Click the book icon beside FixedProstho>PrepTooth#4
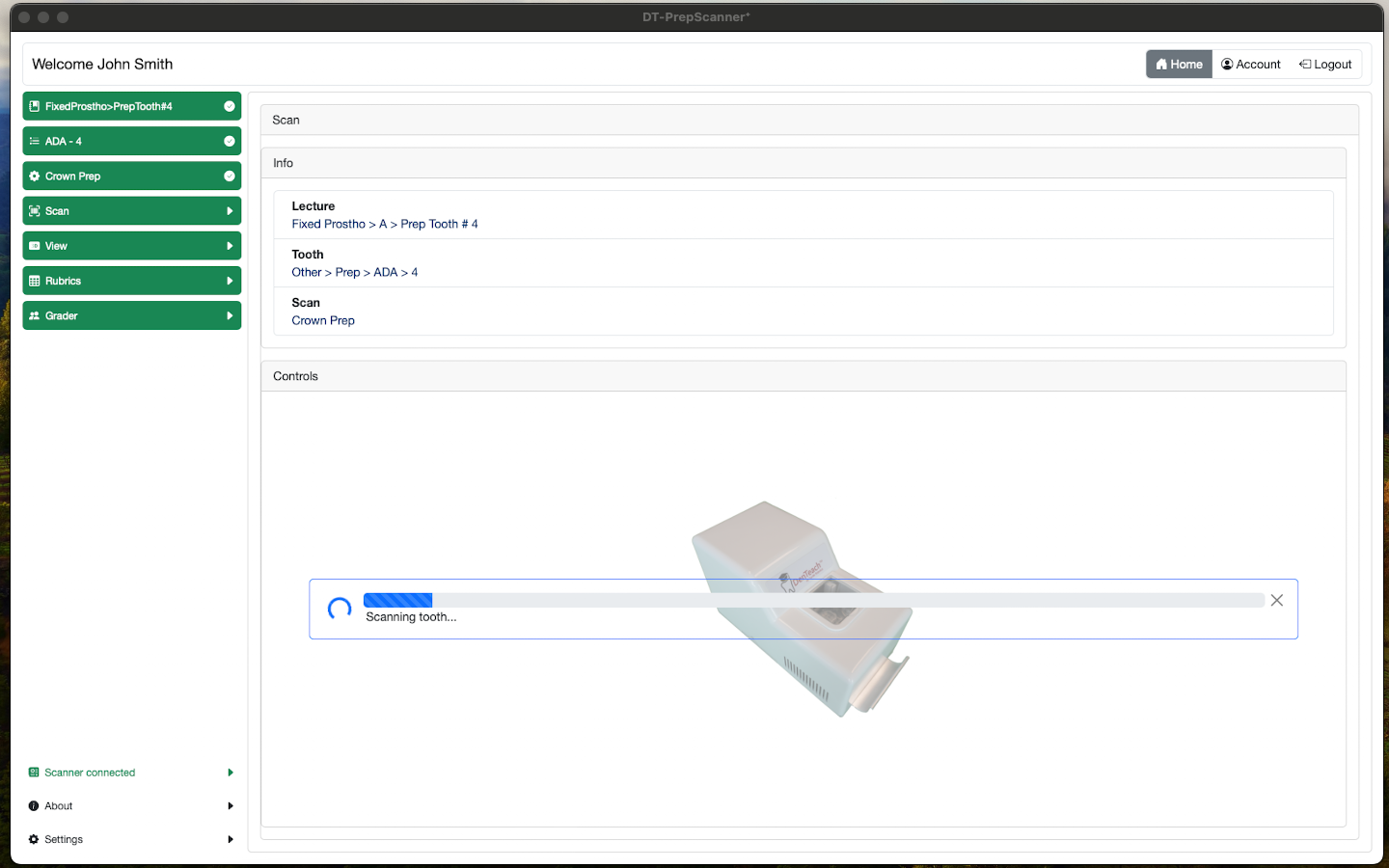The image size is (1389, 868). [35, 106]
